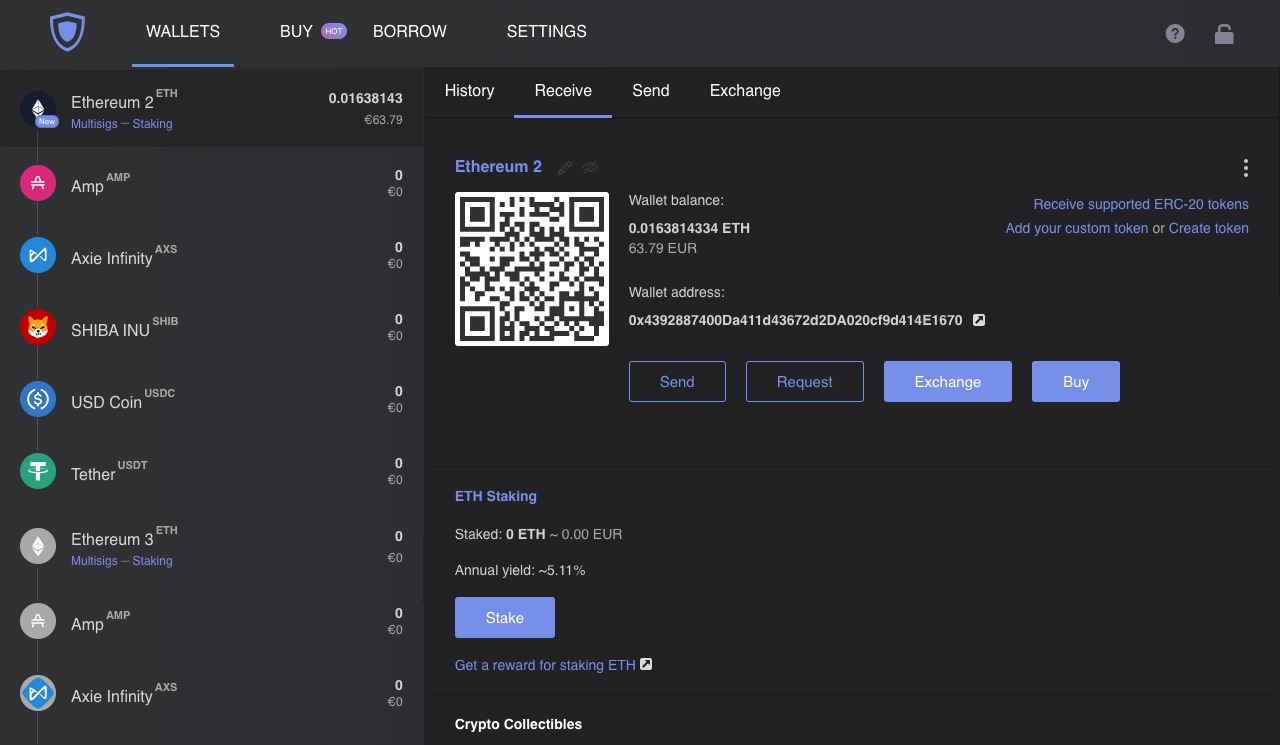
Task: Click wallet balance 0.0163814334 ETH
Action: (689, 228)
